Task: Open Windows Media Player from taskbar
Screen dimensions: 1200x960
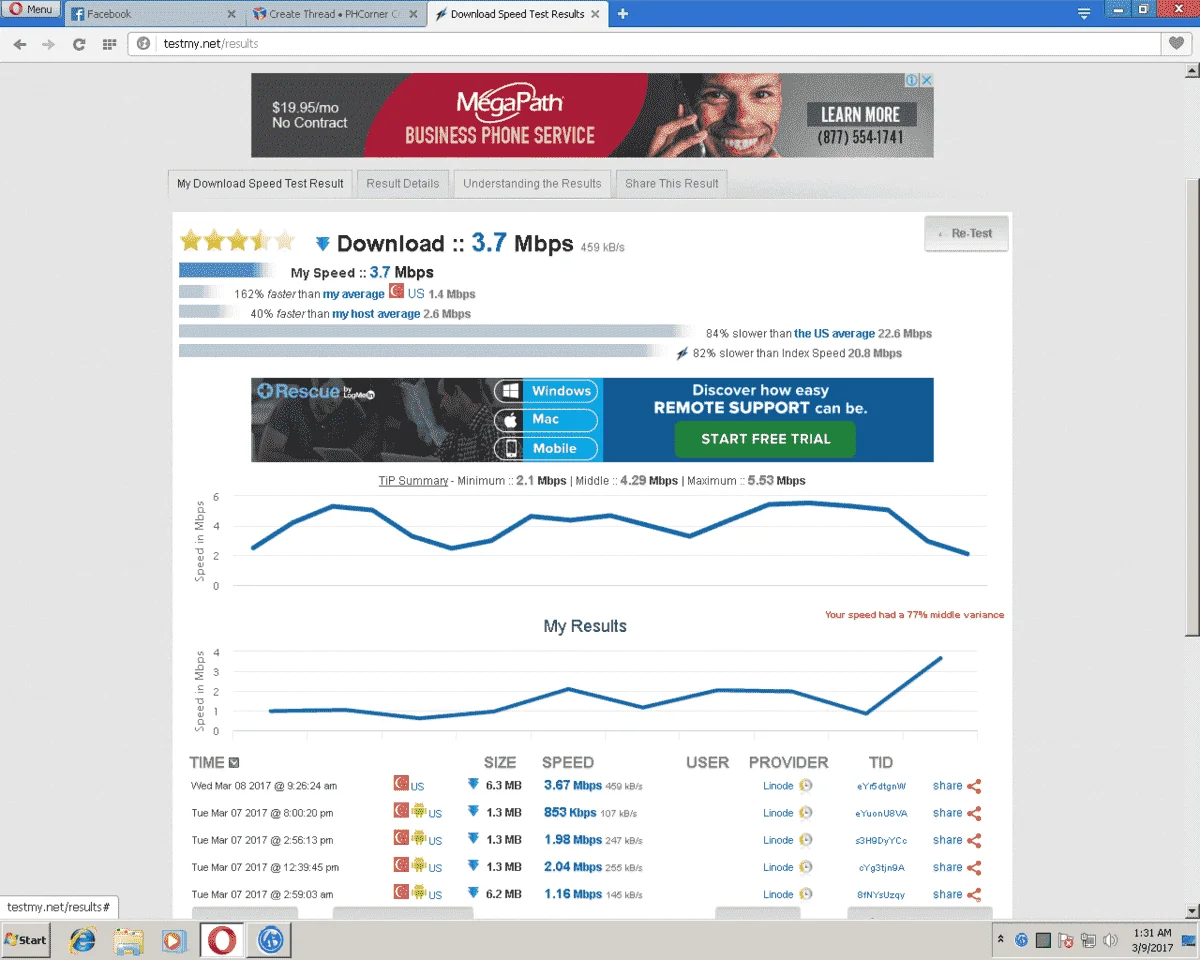Action: pyautogui.click(x=173, y=940)
